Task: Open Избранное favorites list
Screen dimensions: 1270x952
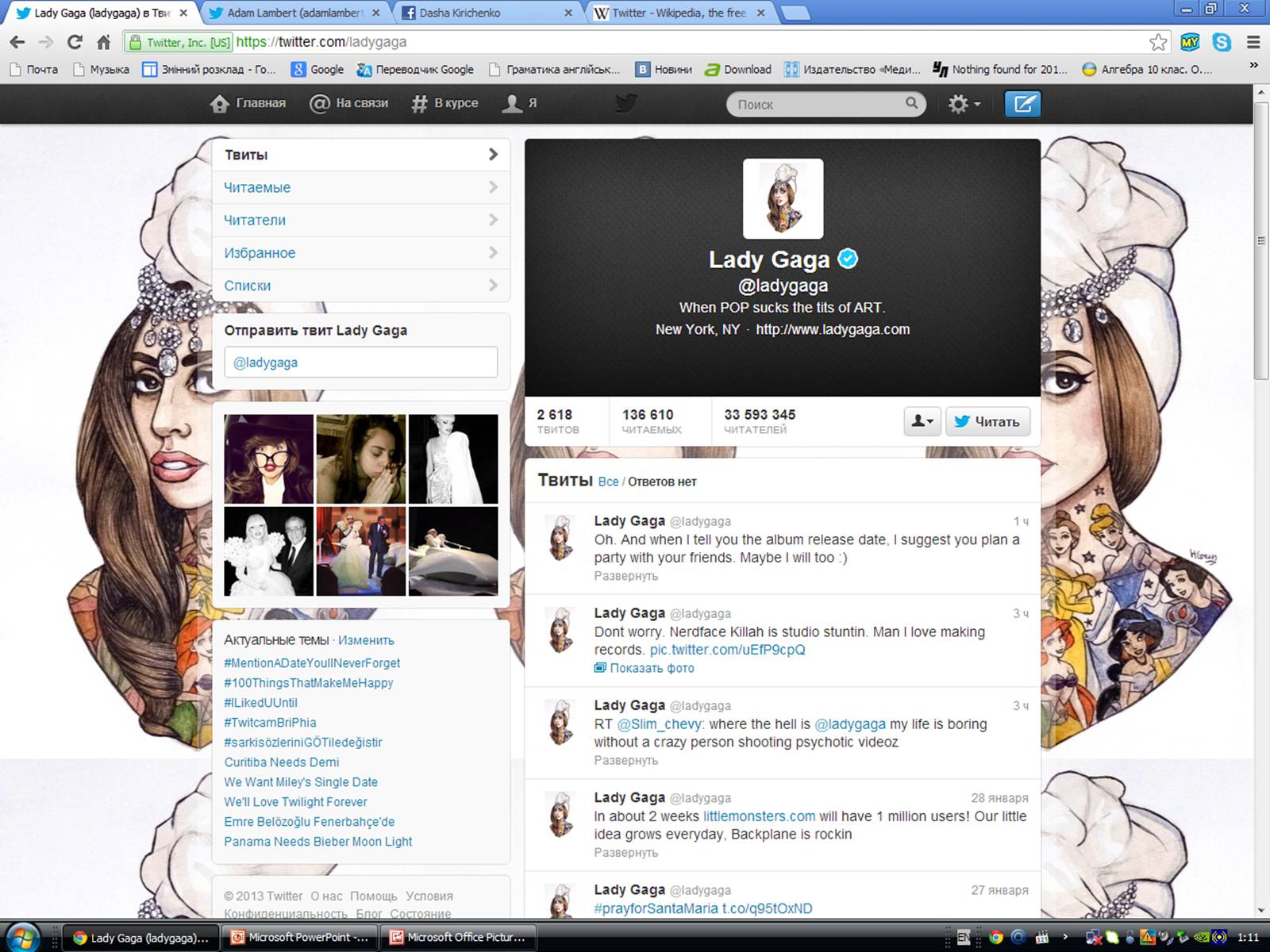Action: [x=361, y=252]
